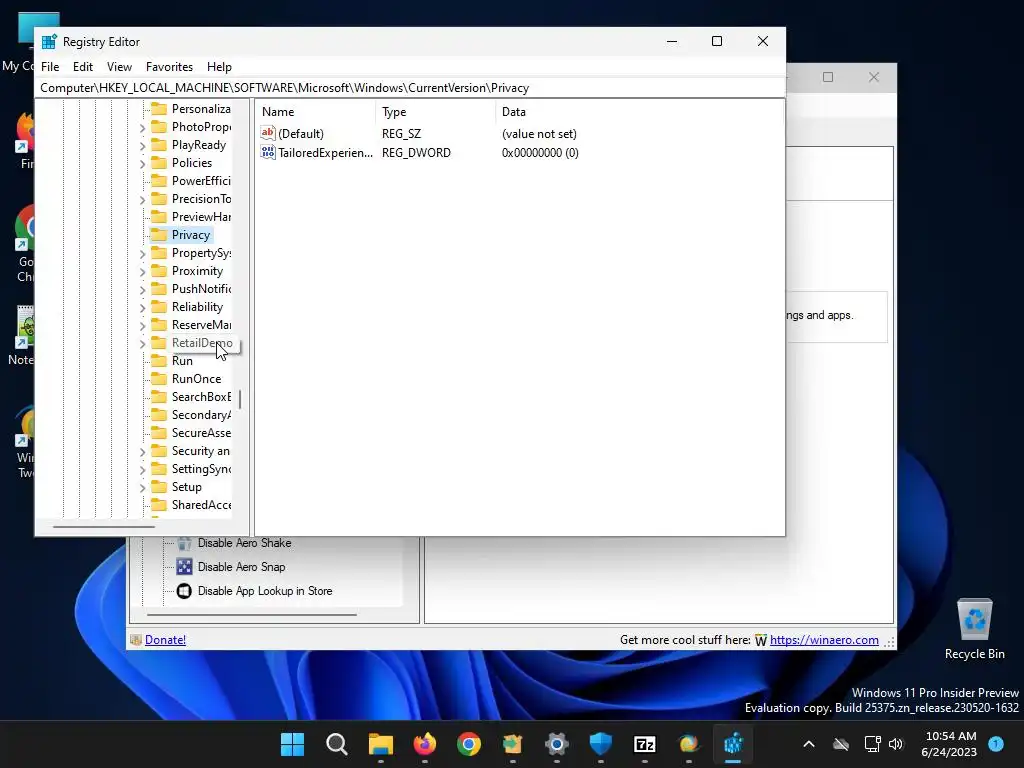Select the RetailDemo key label
1024x768 pixels.
point(202,343)
